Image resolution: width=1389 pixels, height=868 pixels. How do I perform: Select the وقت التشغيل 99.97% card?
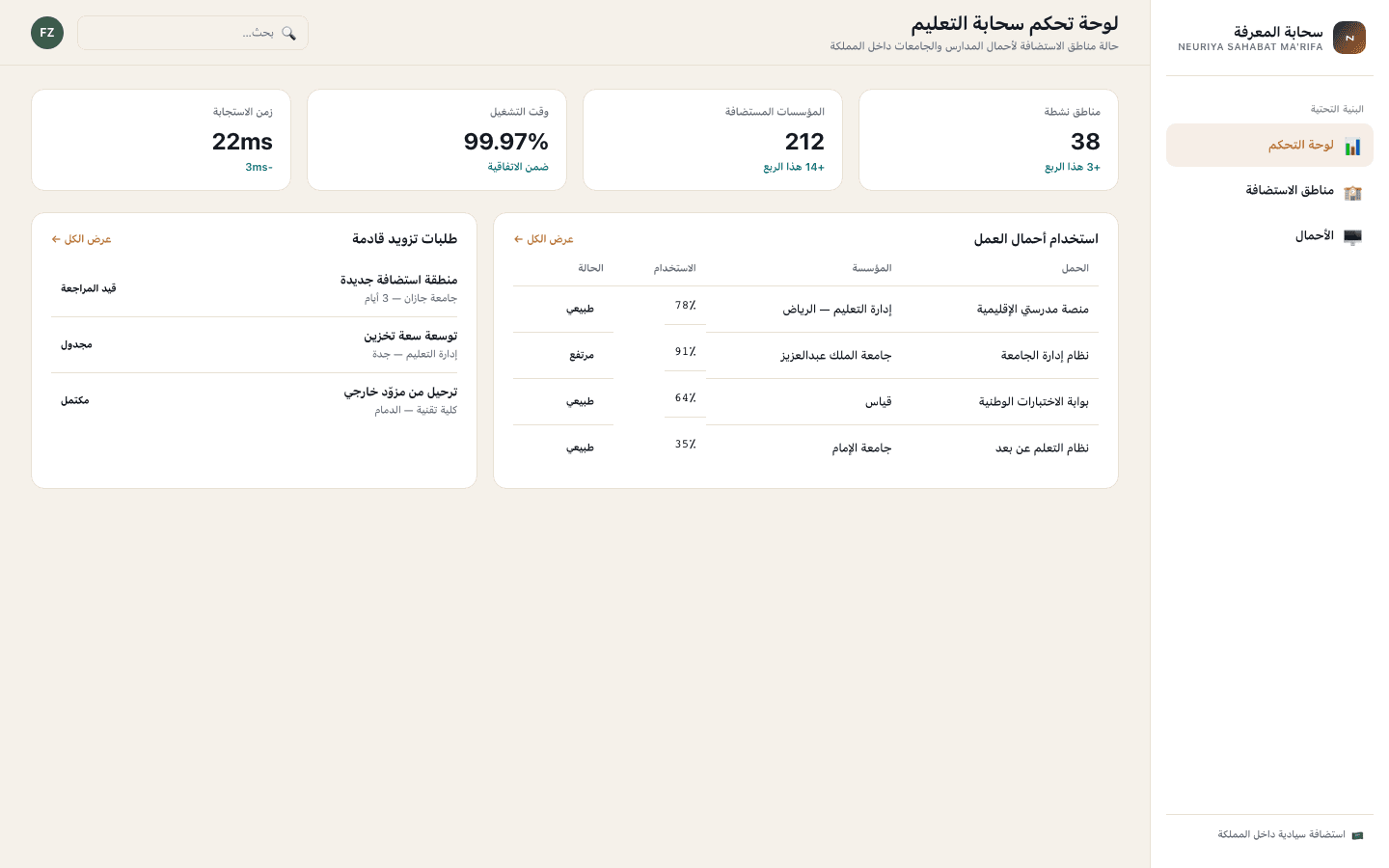tap(437, 140)
